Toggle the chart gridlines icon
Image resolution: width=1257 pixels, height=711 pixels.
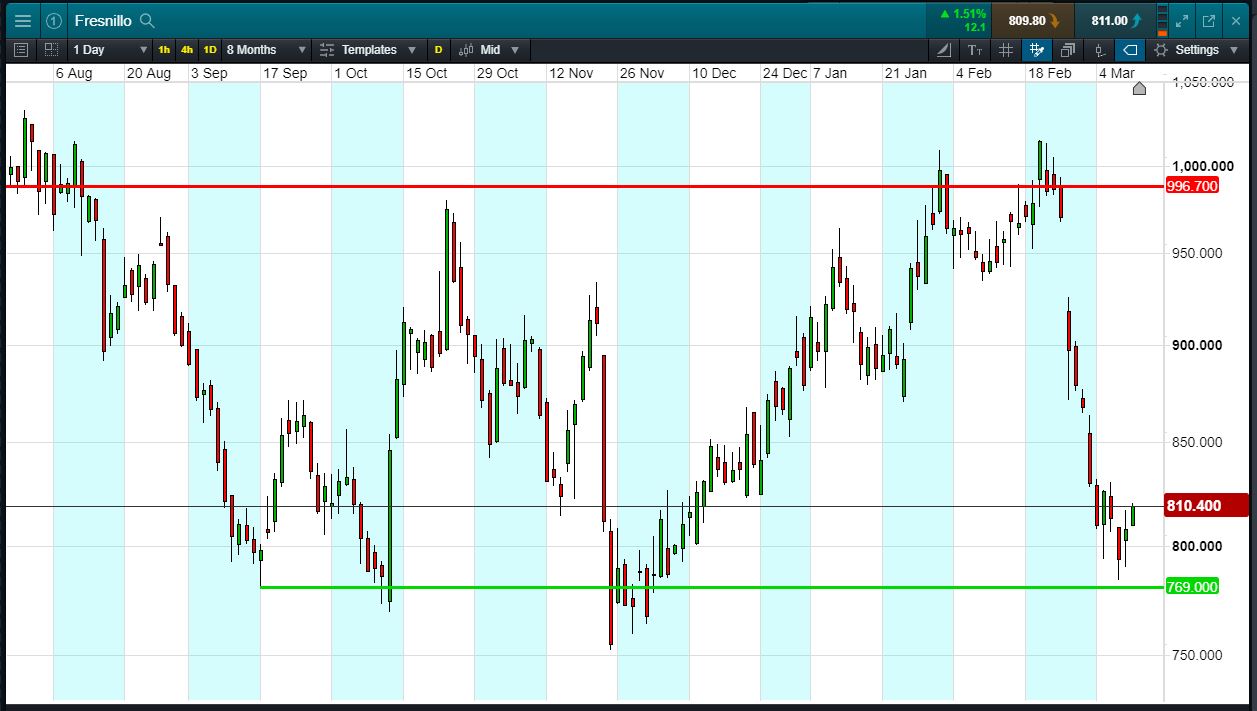coord(1006,49)
